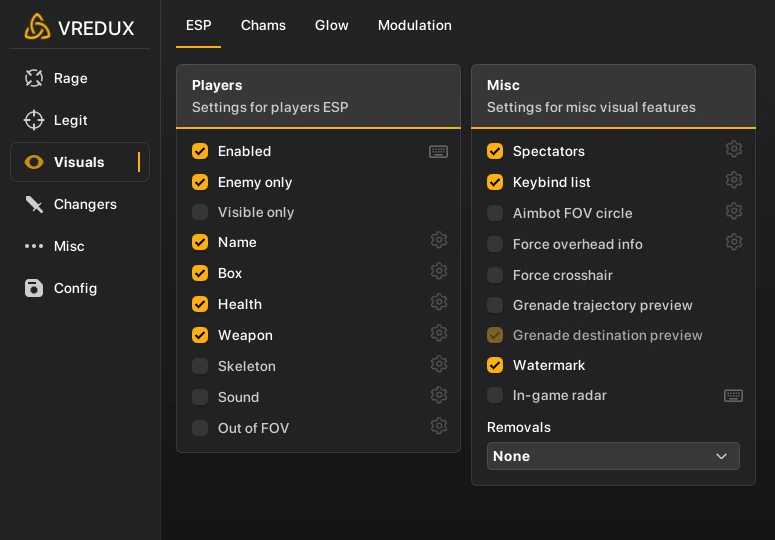
Task: Expand the Removals dropdown showing None
Action: [x=613, y=456]
